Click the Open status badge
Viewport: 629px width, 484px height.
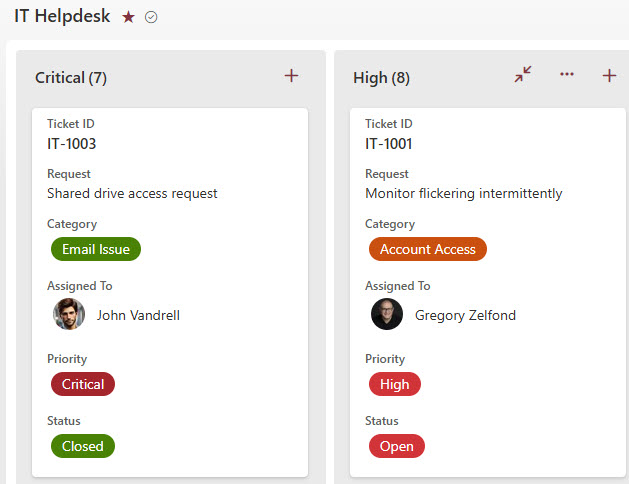pyautogui.click(x=397, y=446)
